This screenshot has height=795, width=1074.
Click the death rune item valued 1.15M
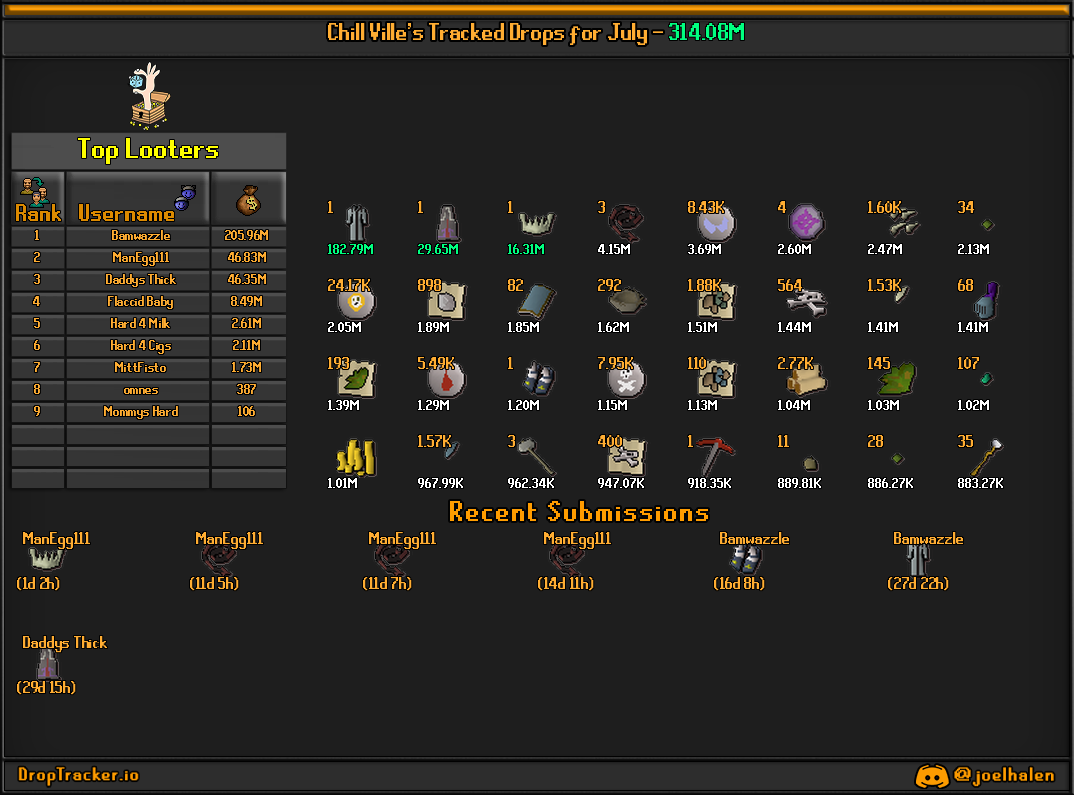pos(626,380)
